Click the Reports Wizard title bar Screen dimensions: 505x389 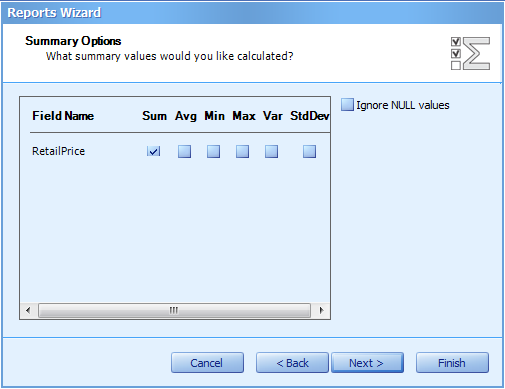(x=252, y=13)
